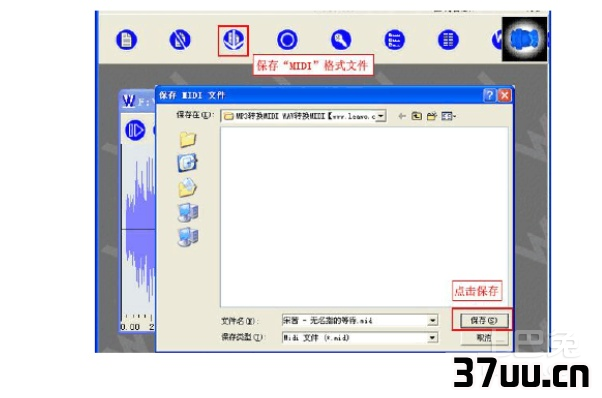Go back using the left arrow icon
This screenshot has height=398, width=602.
[x=402, y=116]
